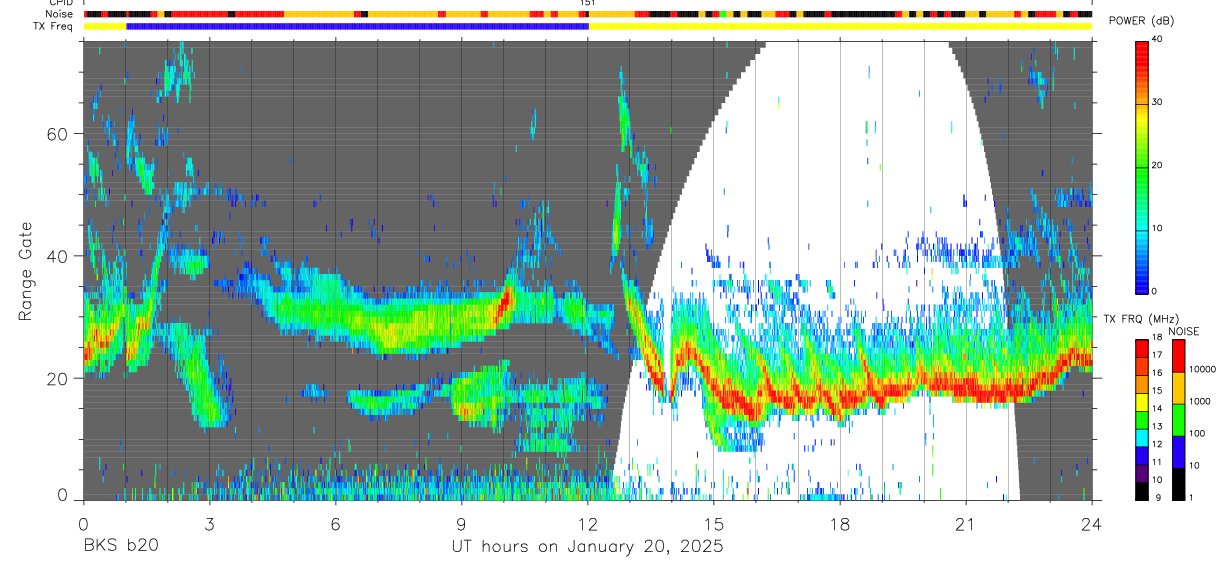Click the "BKS b20" radar beam label
This screenshot has width=1228, height=567.
pyautogui.click(x=120, y=546)
